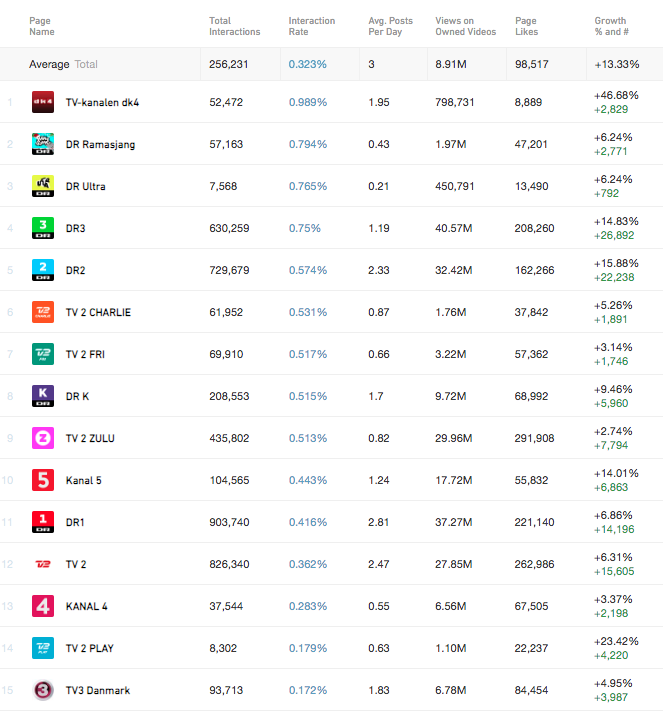Click the Growth % and # header
This screenshot has height=713, width=663.
click(611, 26)
